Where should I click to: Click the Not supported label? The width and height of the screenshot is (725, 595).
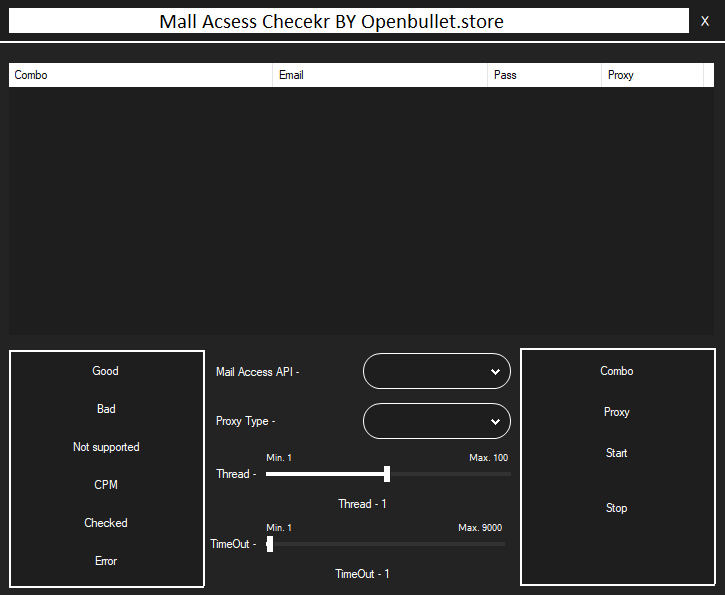tap(106, 447)
